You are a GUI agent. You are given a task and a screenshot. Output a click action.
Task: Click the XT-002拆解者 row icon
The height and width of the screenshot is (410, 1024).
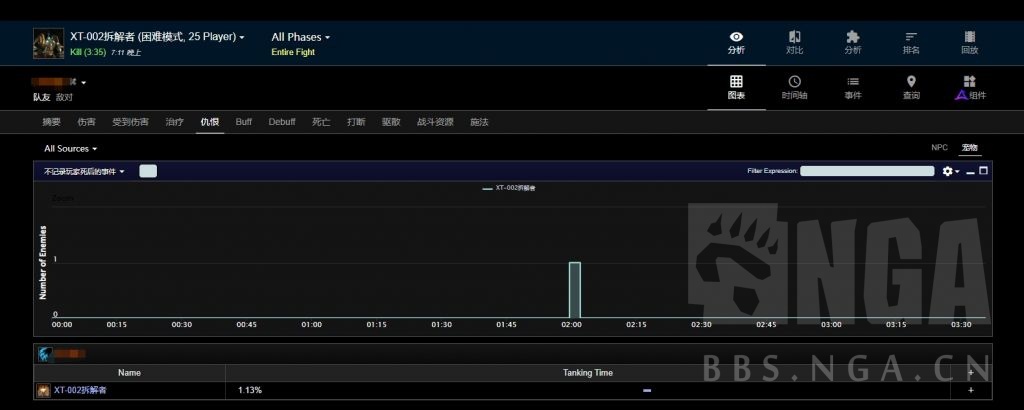click(x=43, y=390)
